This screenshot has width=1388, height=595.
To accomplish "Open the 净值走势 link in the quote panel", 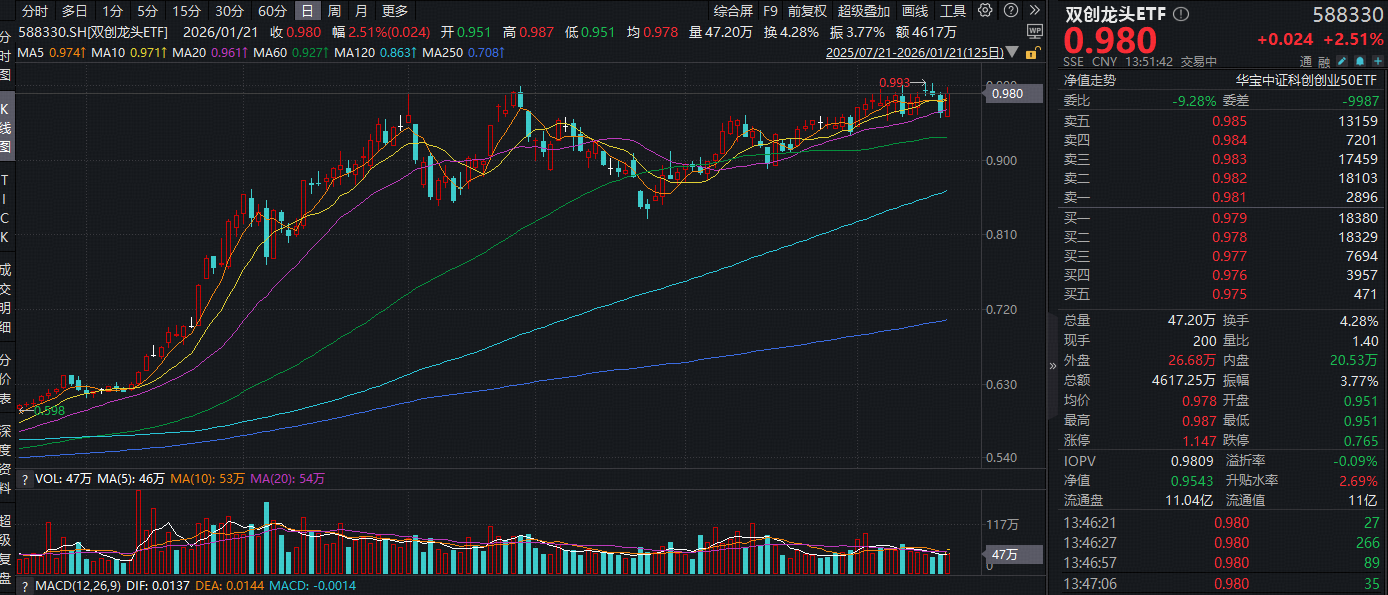I will [x=1089, y=79].
